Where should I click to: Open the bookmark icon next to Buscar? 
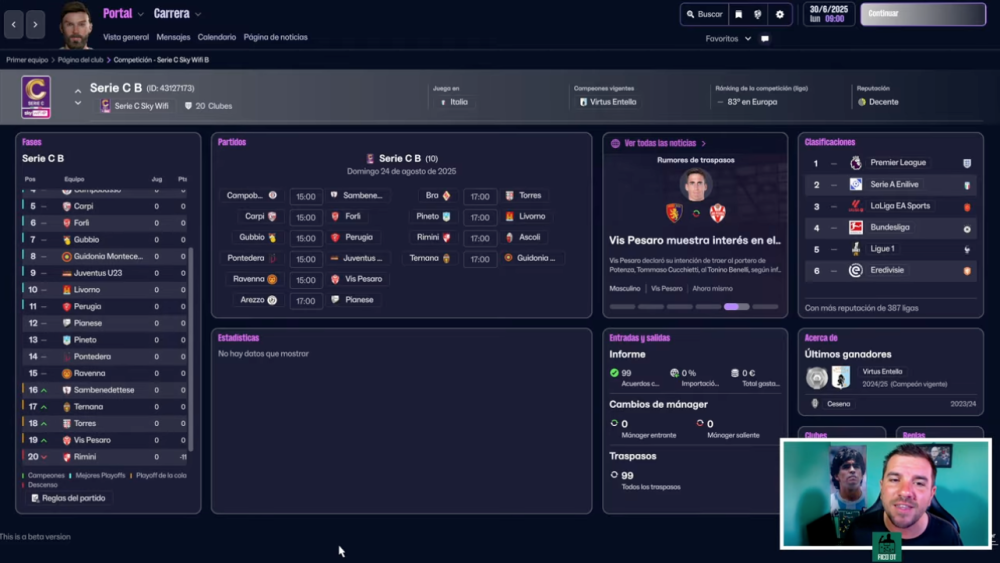click(x=738, y=15)
